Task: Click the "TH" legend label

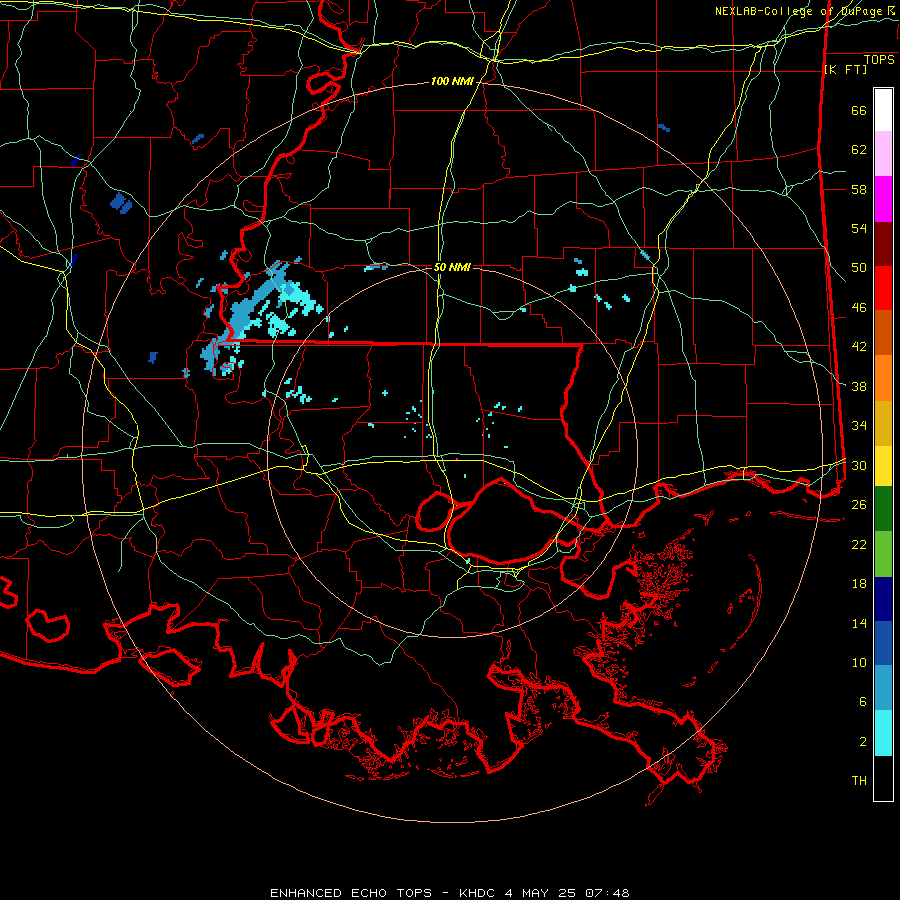Action: (859, 781)
